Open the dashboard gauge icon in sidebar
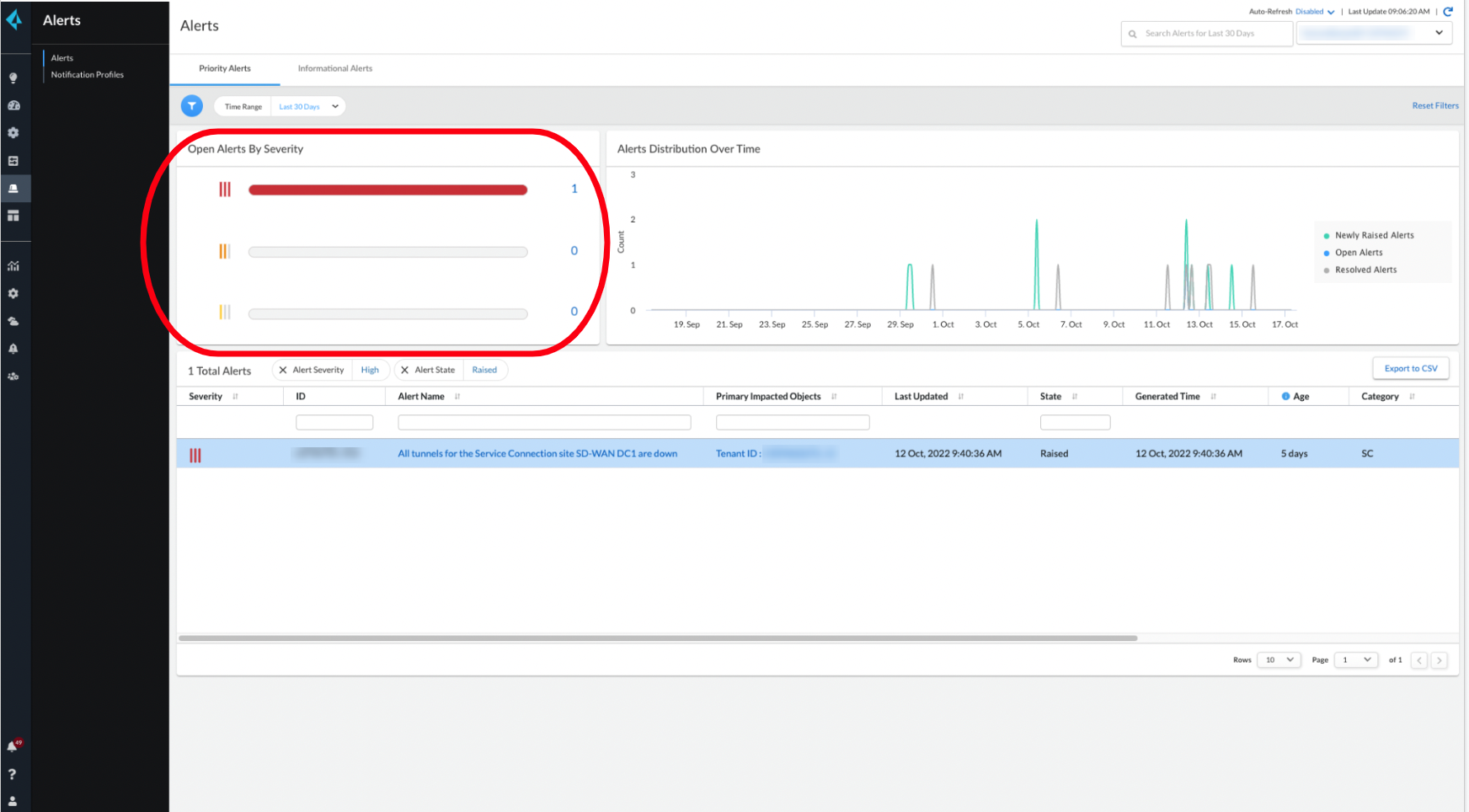The height and width of the screenshot is (812, 1469). point(13,105)
